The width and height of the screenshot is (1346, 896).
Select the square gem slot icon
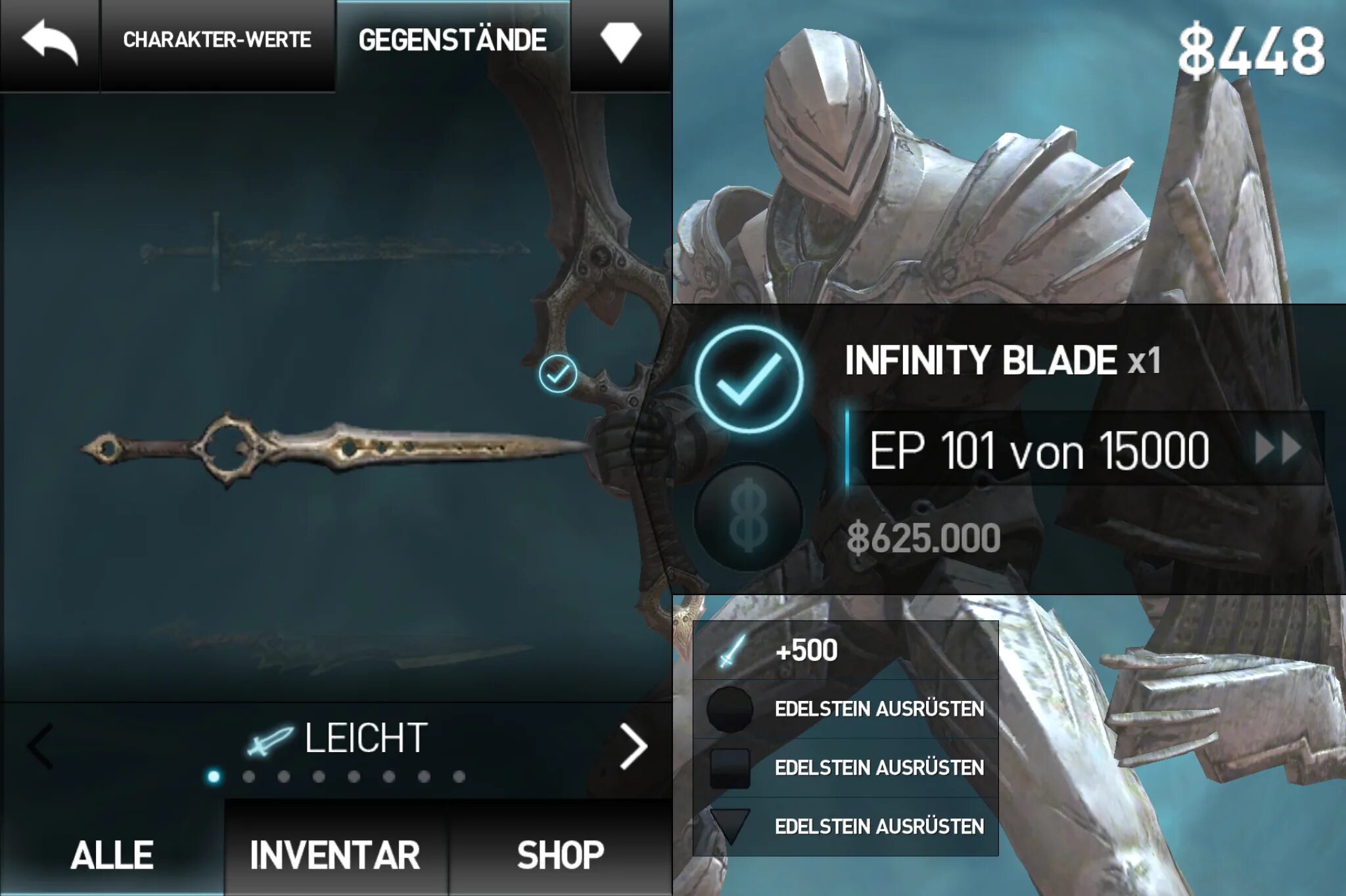730,767
